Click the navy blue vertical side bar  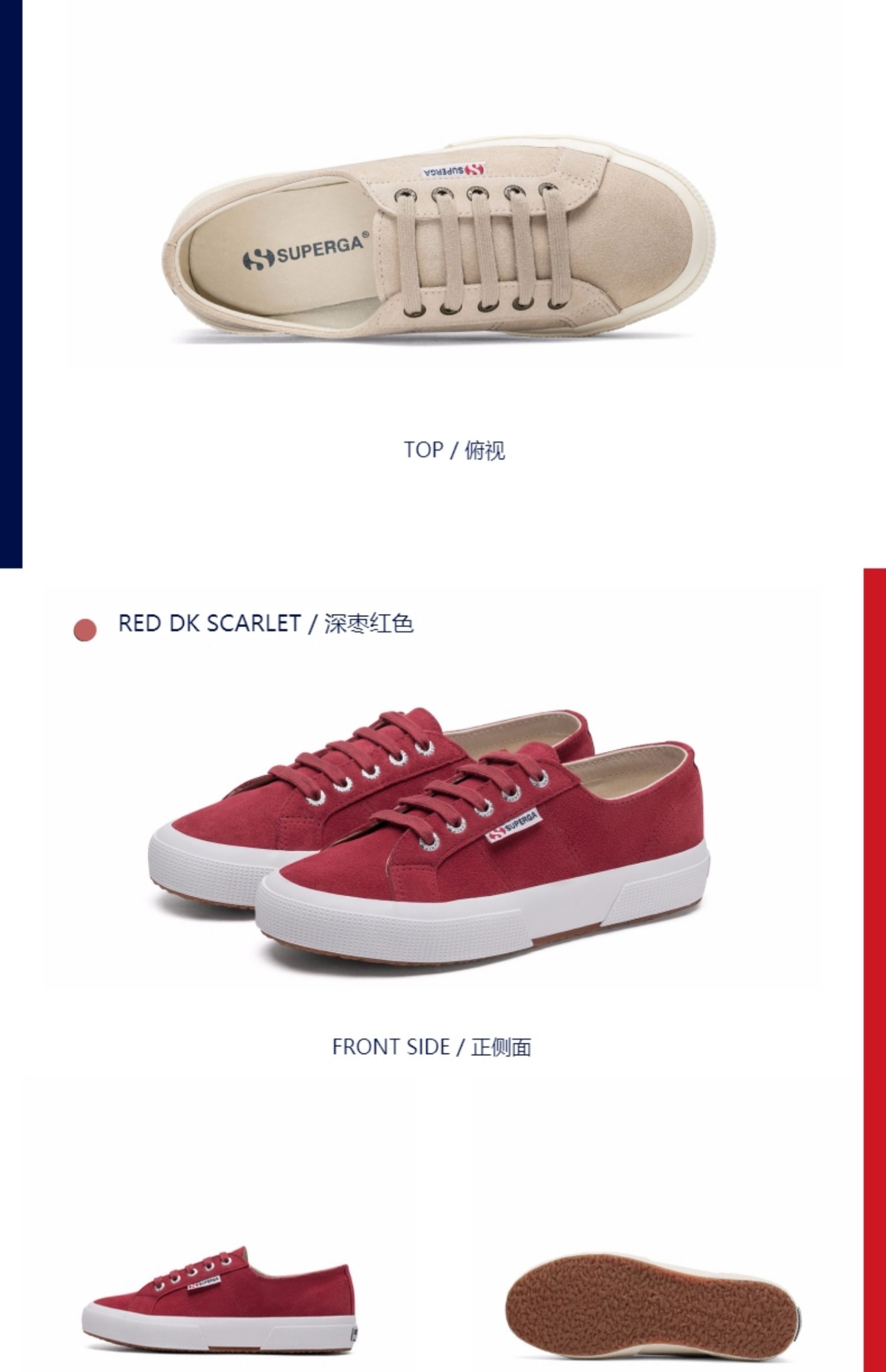click(11, 284)
